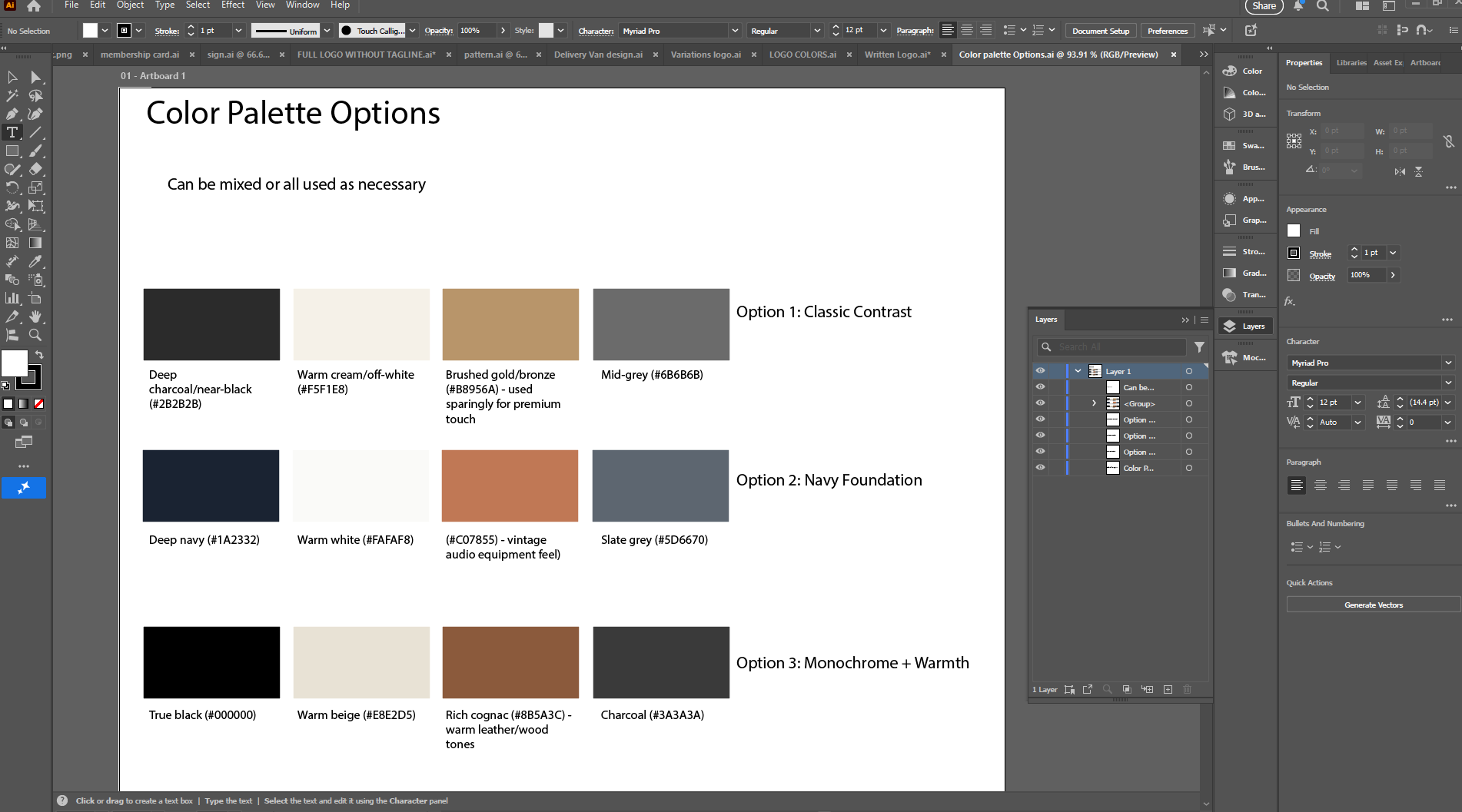Click the Style swatch in control bar
Viewport: 1462px width, 812px height.
coord(546,31)
